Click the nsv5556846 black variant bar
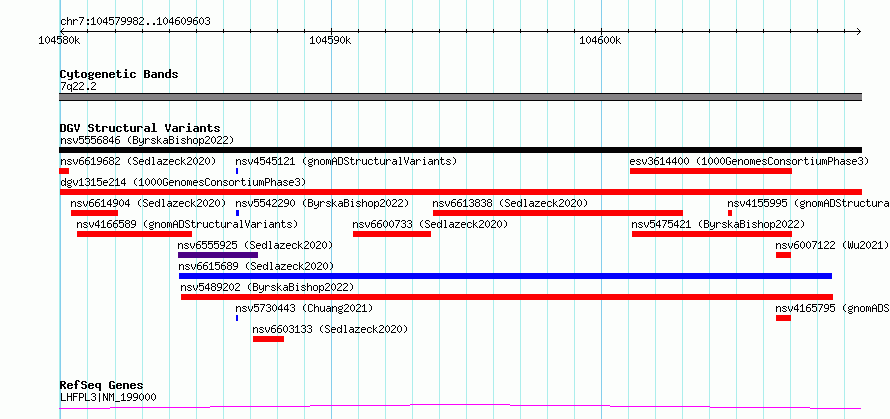Screen dimensions: 890x419 tap(460, 150)
